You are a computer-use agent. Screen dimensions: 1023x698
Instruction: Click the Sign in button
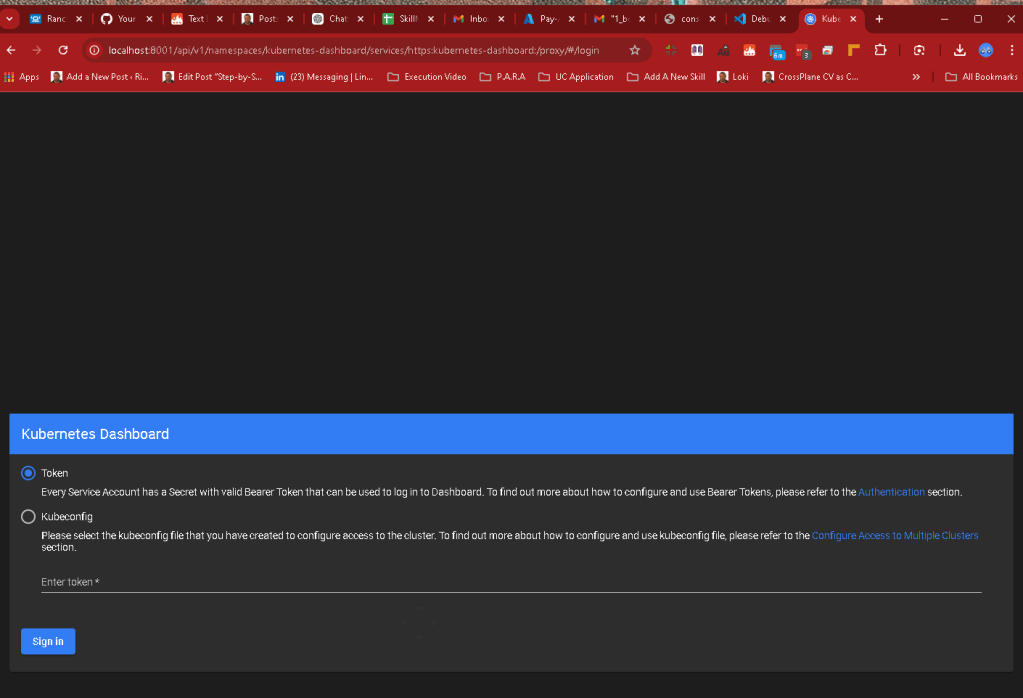(x=48, y=641)
